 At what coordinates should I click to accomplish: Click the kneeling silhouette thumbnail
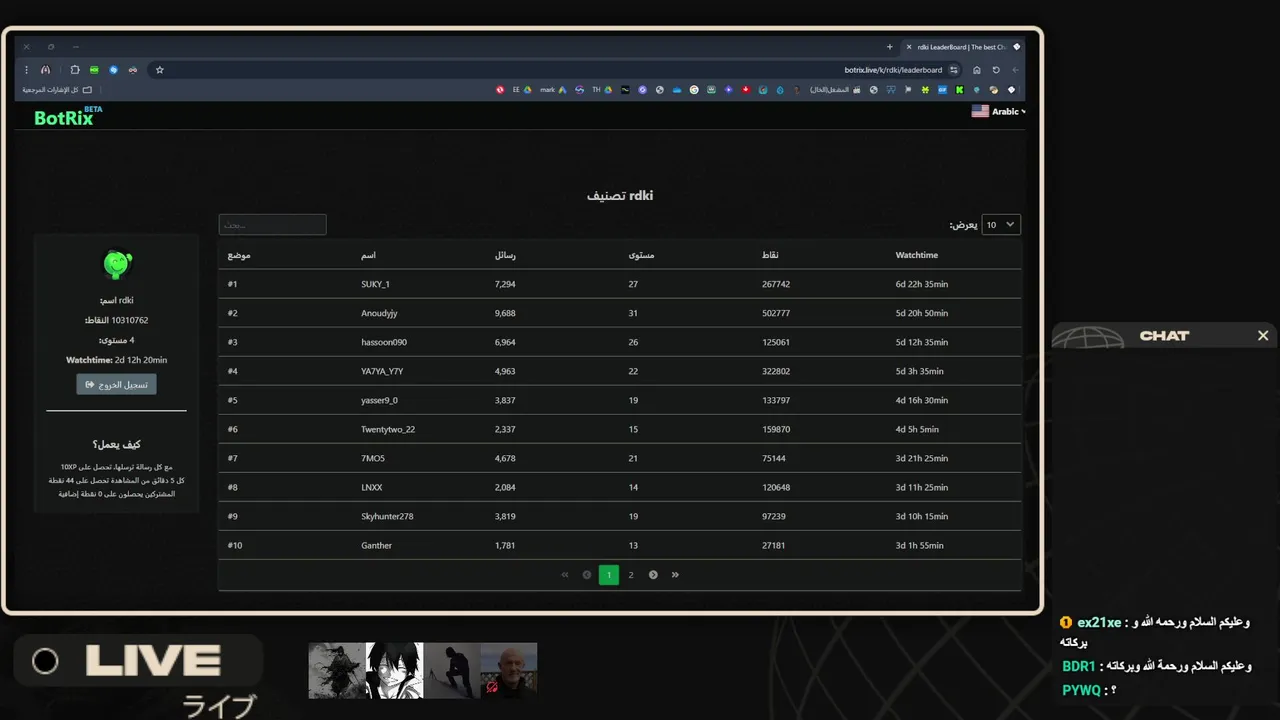pos(452,670)
